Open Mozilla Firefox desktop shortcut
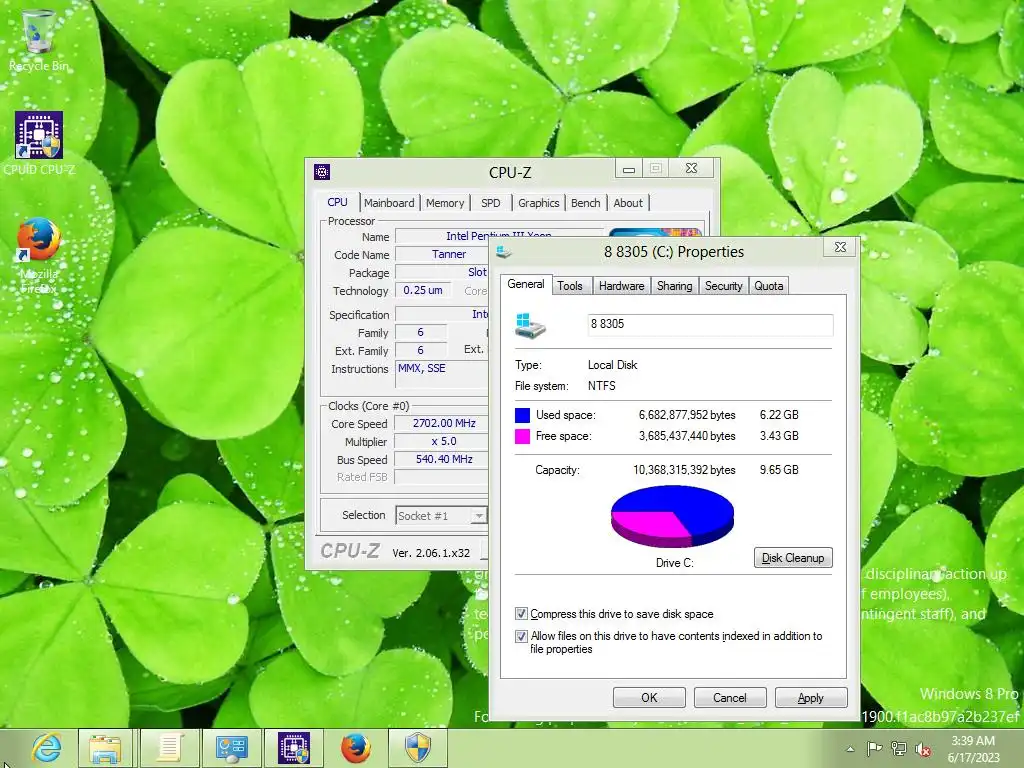1024x768 pixels. [39, 255]
